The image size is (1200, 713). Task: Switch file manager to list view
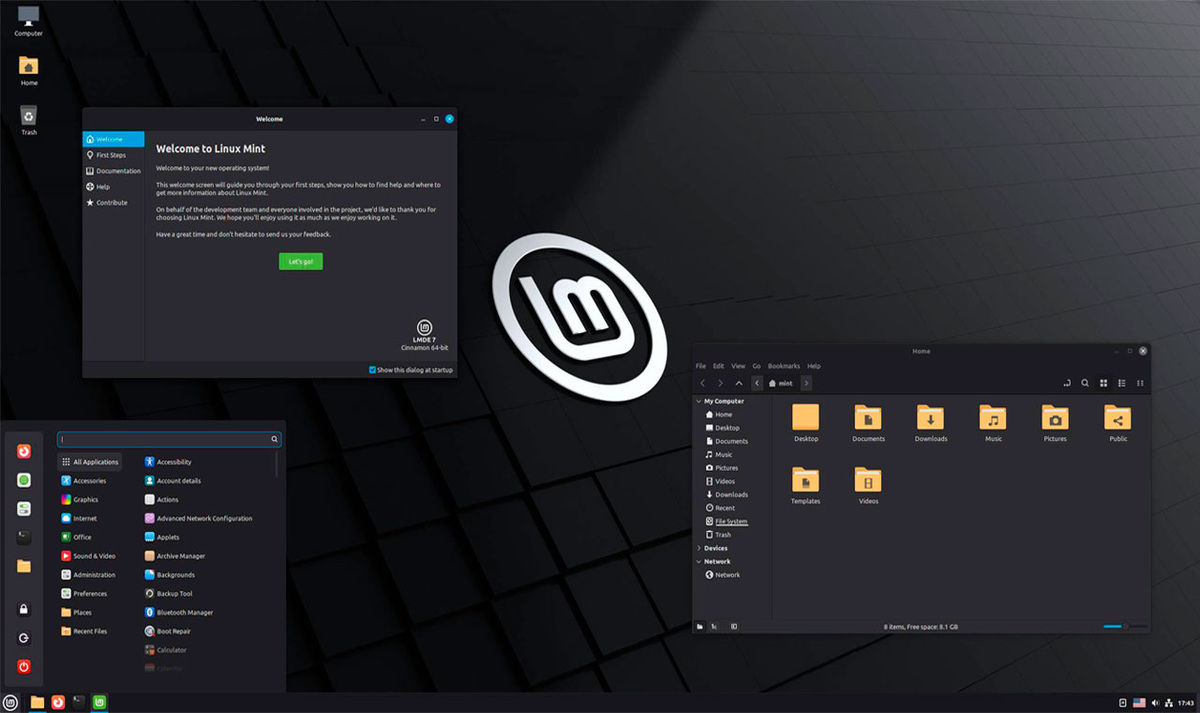pyautogui.click(x=1122, y=383)
